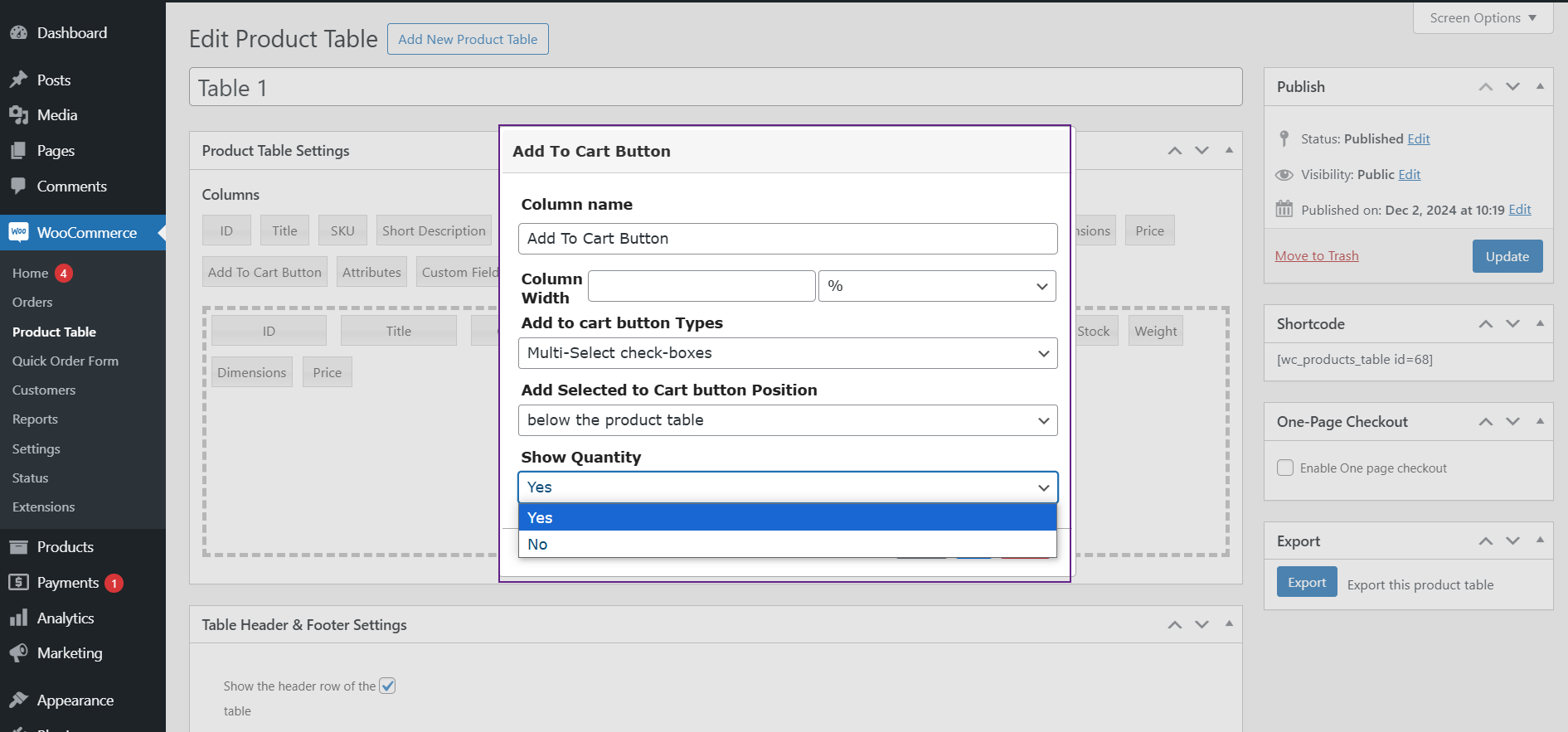Click the Appearance paintbrush icon
This screenshot has height=732, width=1568.
tap(18, 700)
